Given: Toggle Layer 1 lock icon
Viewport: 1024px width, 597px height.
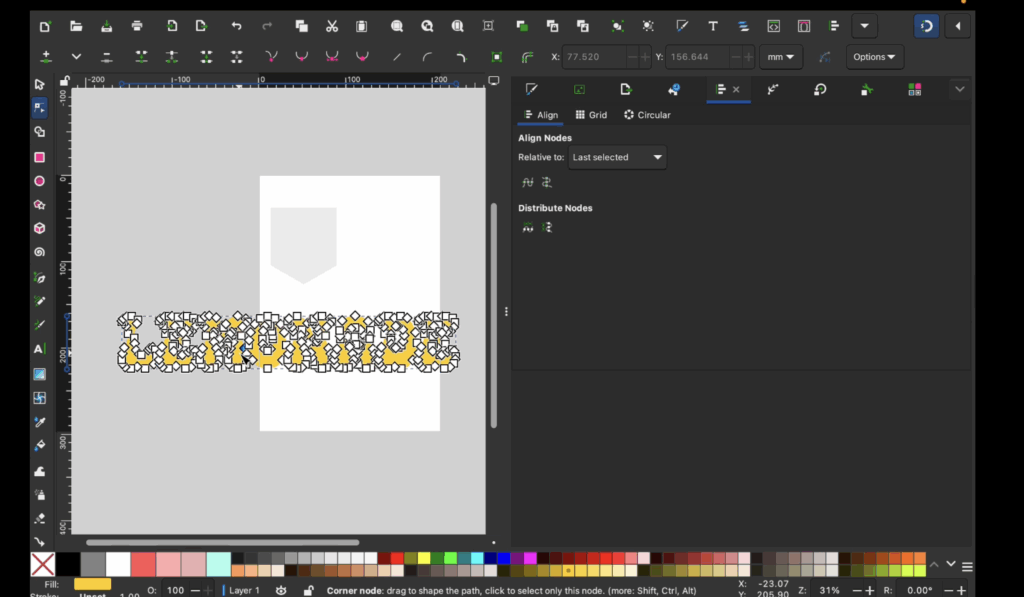Looking at the screenshot, I should pyautogui.click(x=308, y=590).
